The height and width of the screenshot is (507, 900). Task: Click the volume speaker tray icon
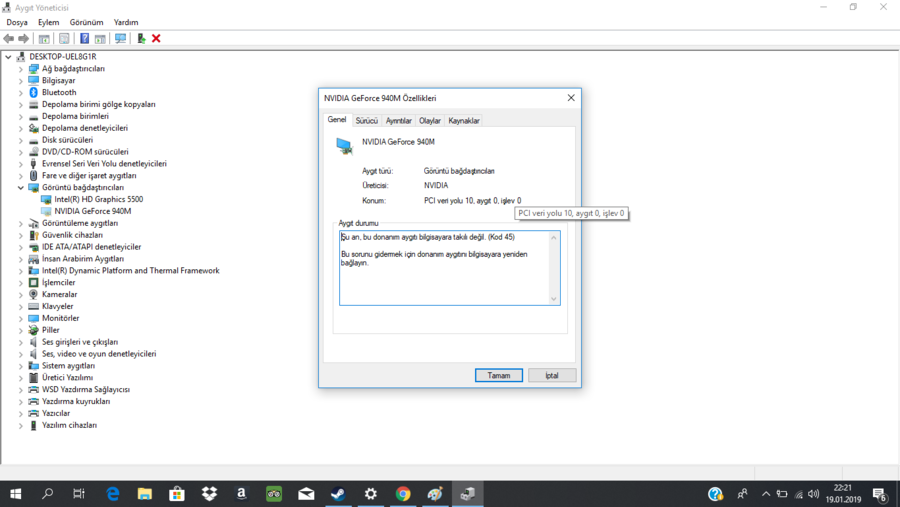click(x=813, y=494)
